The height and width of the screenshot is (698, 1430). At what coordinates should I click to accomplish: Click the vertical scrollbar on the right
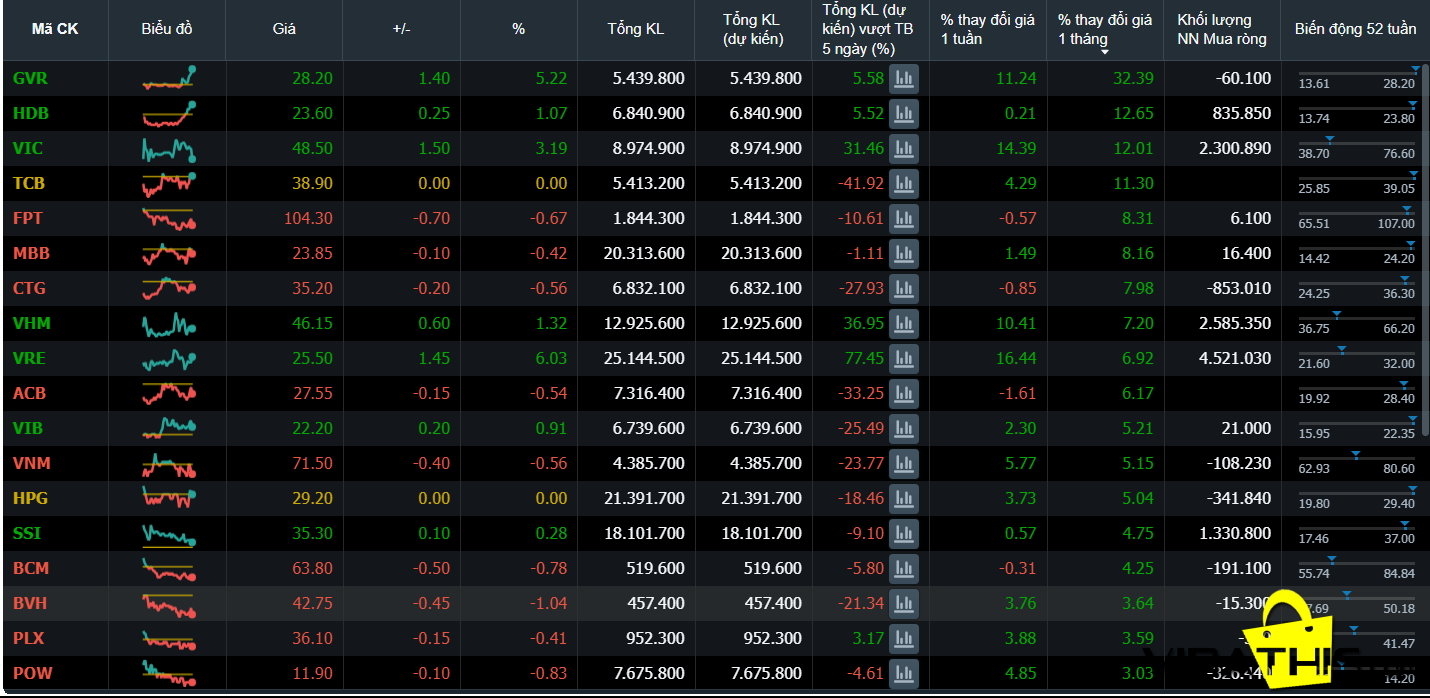click(1424, 250)
